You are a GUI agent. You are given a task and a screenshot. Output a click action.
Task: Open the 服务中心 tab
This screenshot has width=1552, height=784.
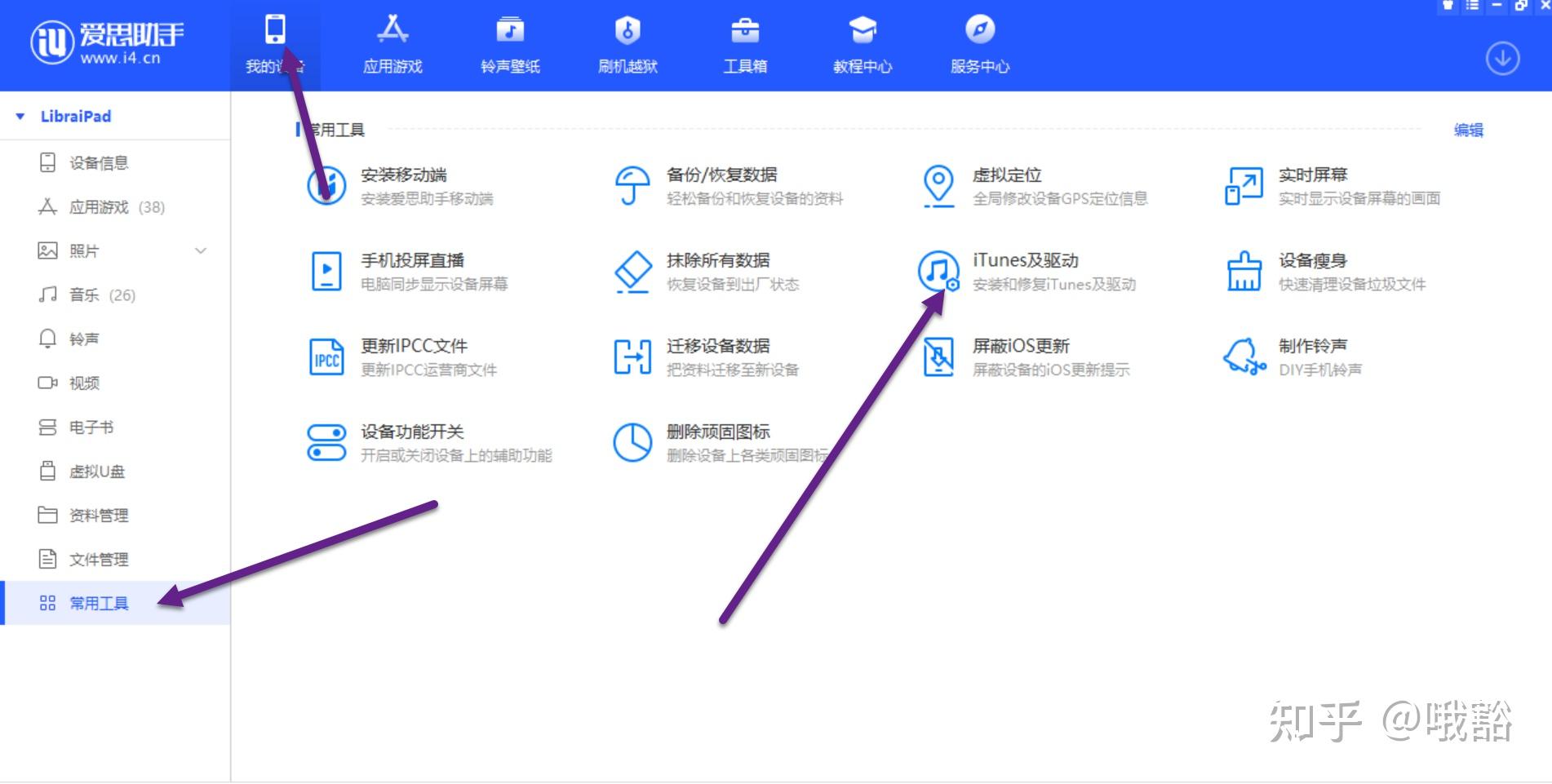(x=980, y=45)
